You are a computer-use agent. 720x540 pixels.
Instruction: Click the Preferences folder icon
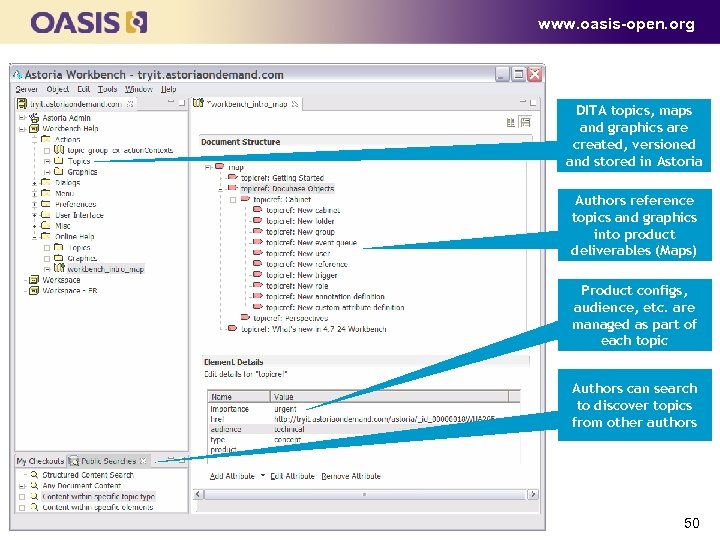(46, 203)
